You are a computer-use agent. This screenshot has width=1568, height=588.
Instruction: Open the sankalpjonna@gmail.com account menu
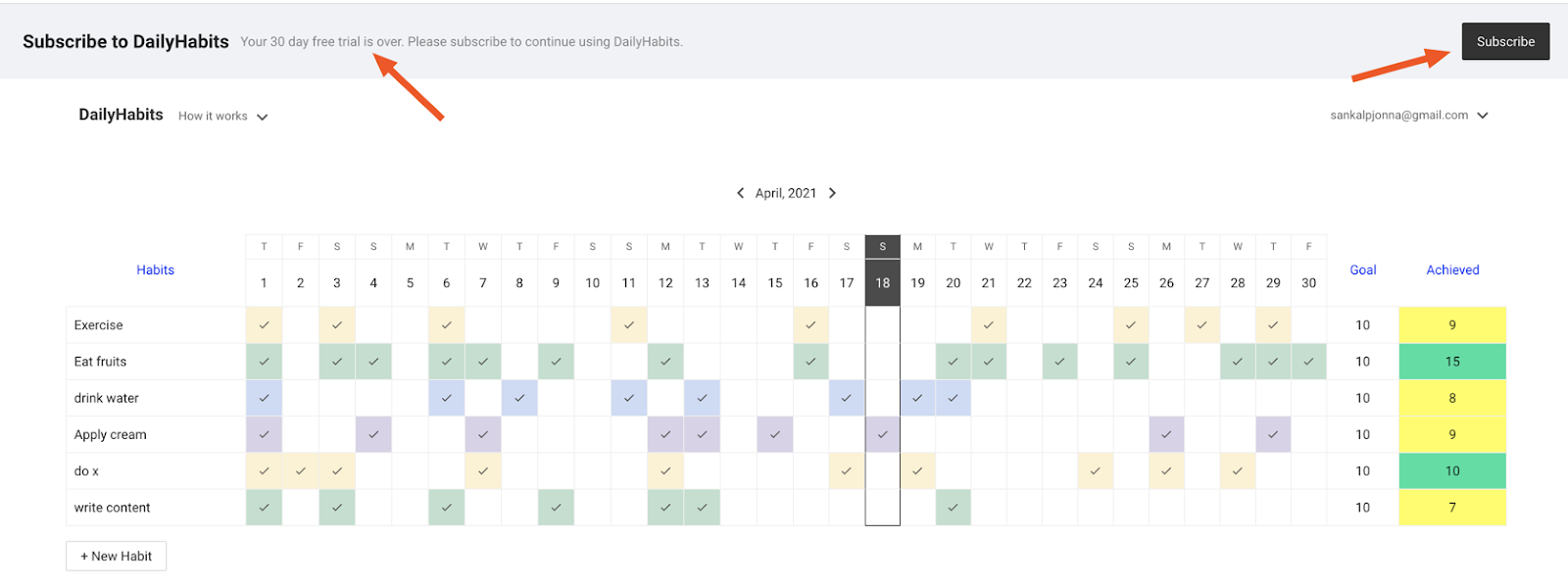pyautogui.click(x=1408, y=116)
